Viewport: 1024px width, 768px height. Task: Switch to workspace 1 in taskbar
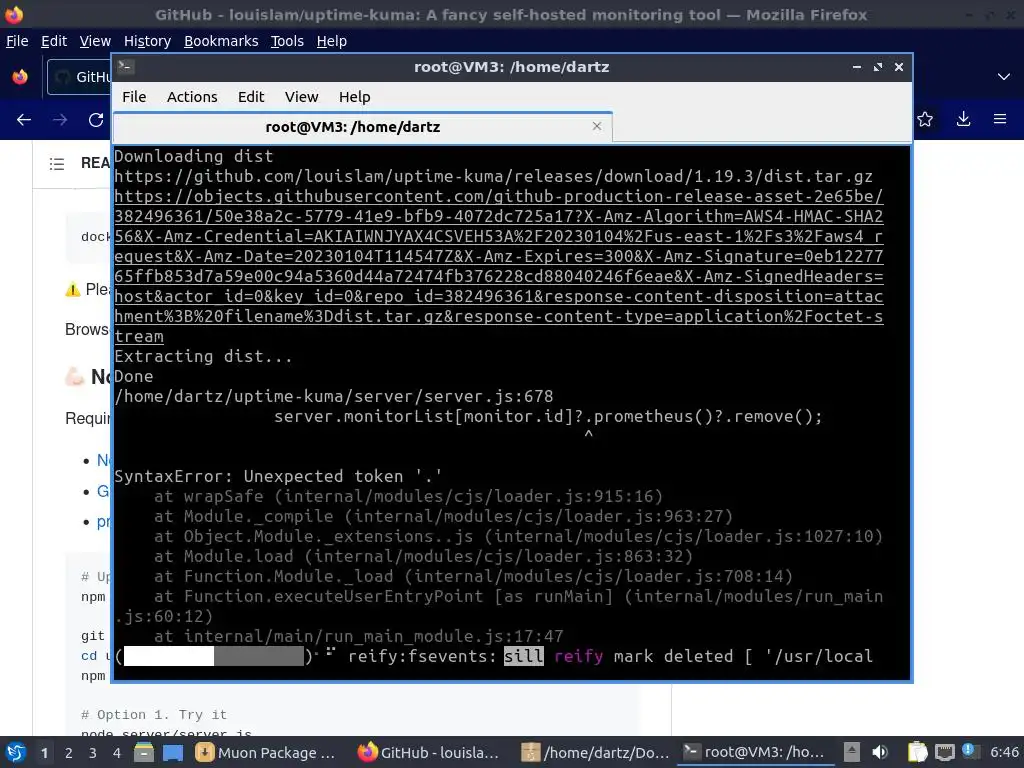[x=44, y=753]
